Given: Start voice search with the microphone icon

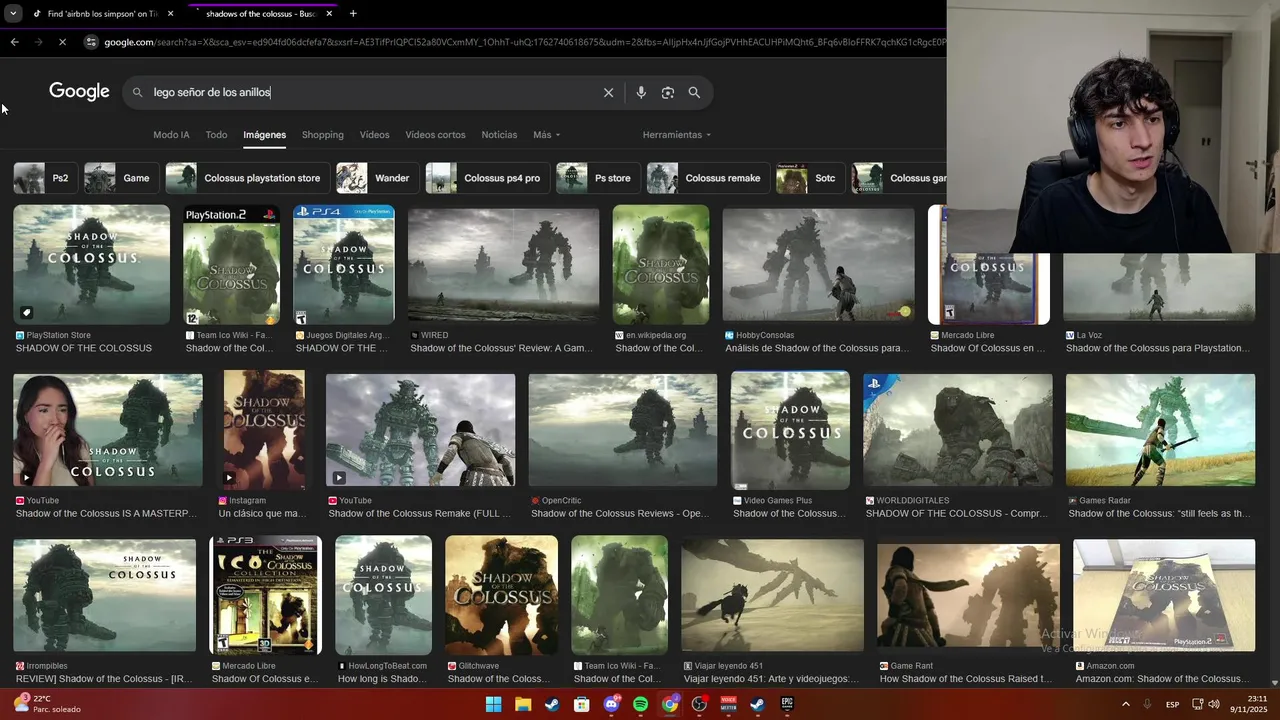Looking at the screenshot, I should 641,92.
